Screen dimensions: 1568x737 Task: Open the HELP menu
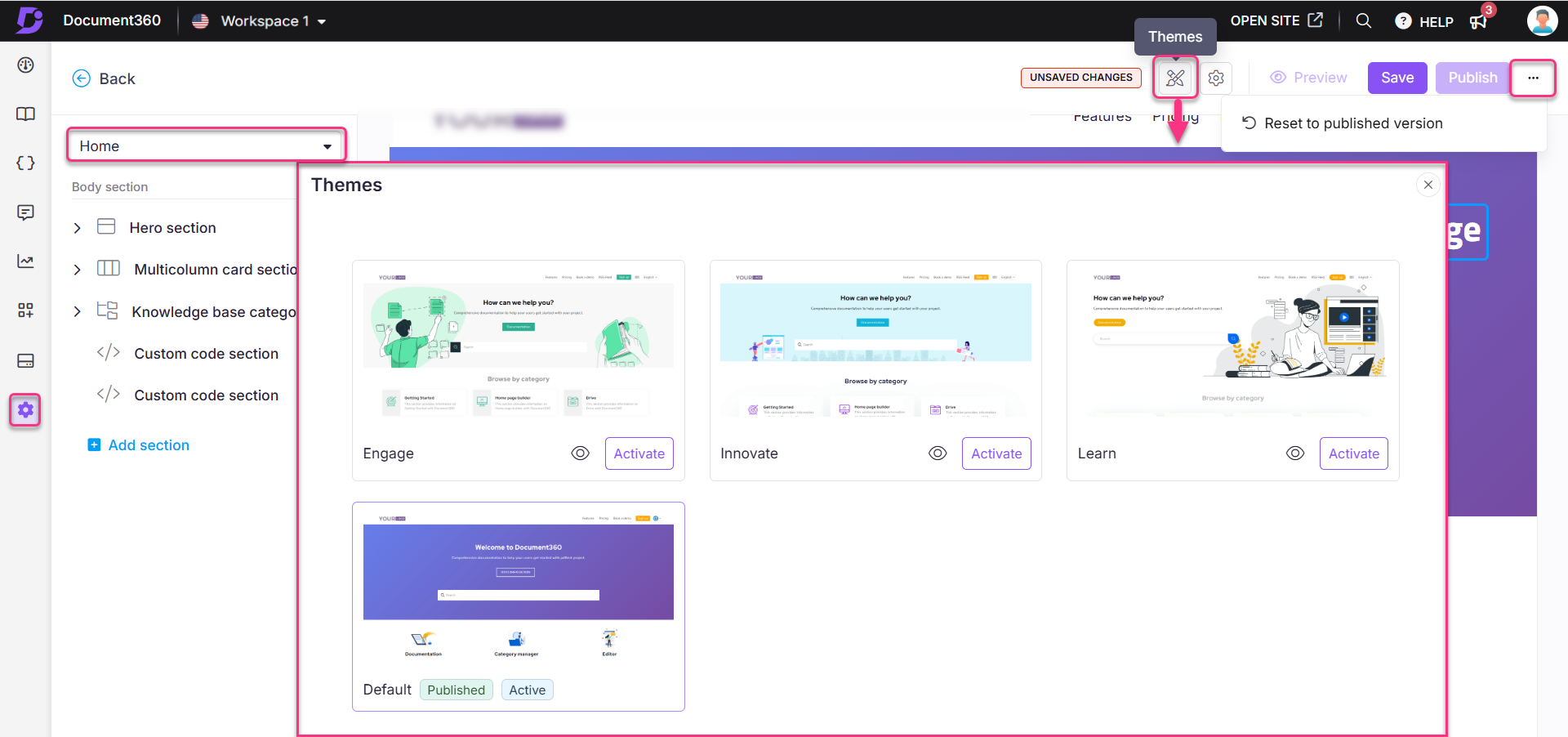point(1424,22)
